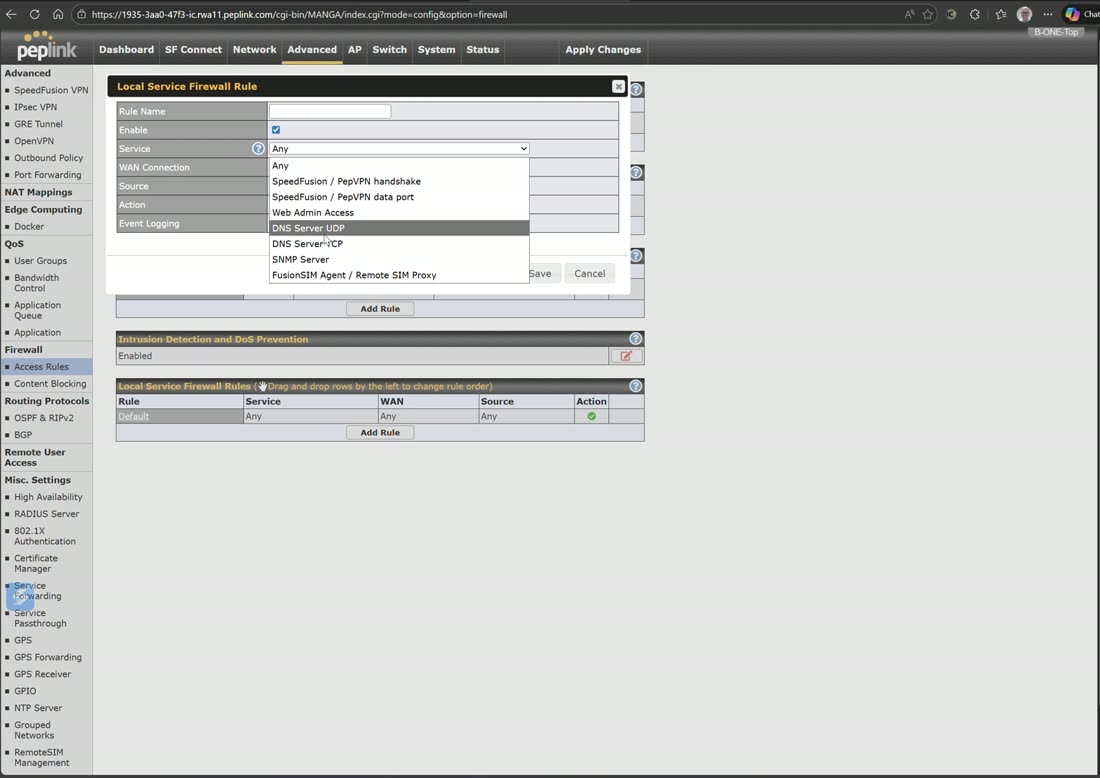Open the Status tab
The image size is (1100, 778).
click(483, 50)
